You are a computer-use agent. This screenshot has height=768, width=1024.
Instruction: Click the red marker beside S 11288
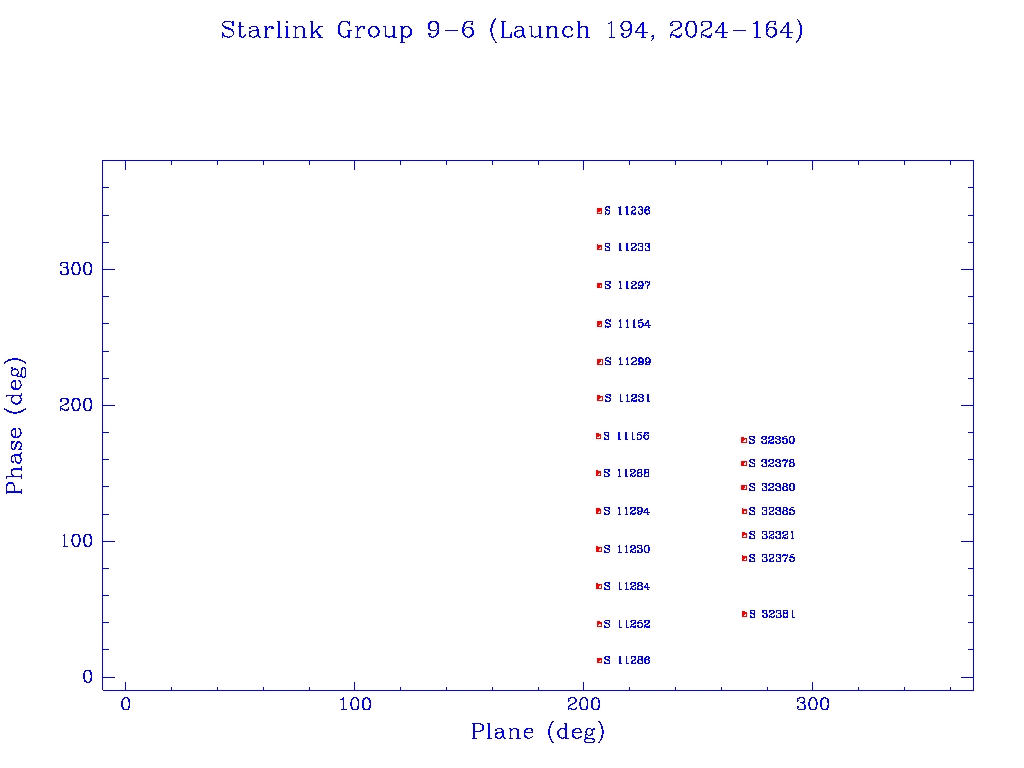coord(599,473)
